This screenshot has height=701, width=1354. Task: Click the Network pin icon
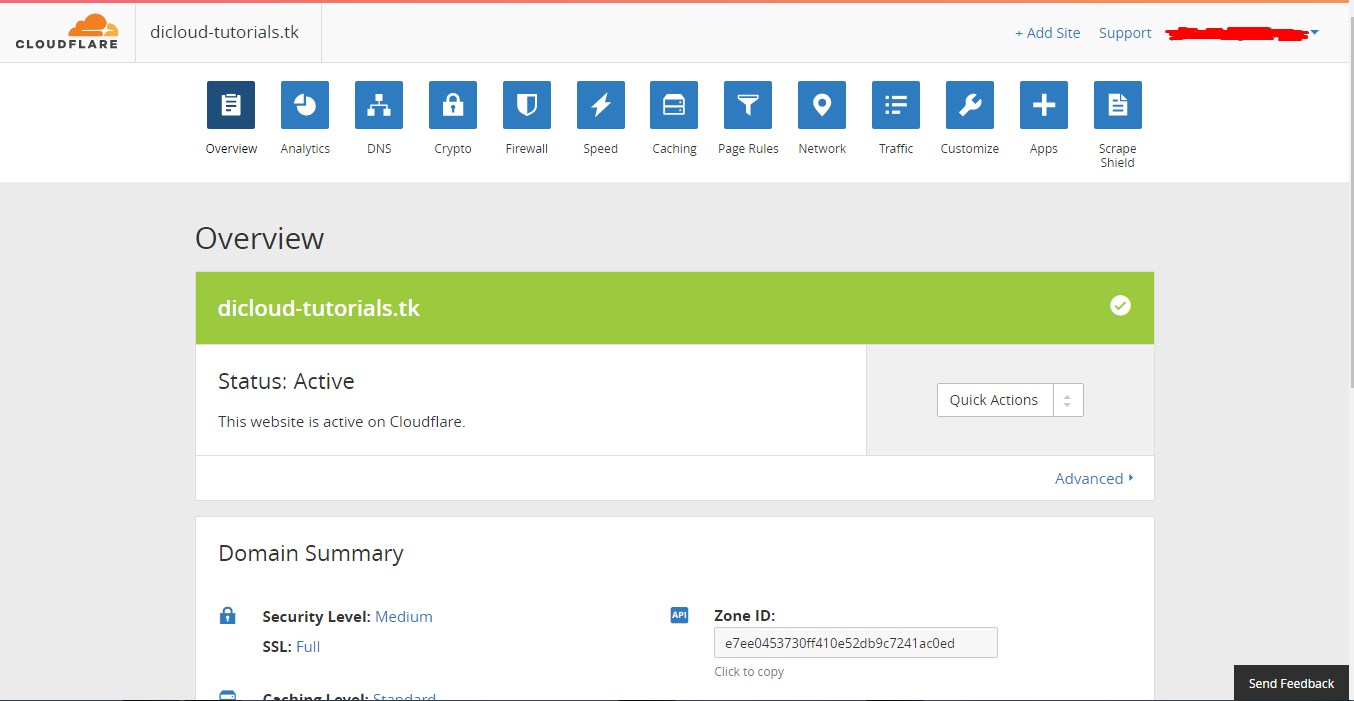click(x=821, y=104)
